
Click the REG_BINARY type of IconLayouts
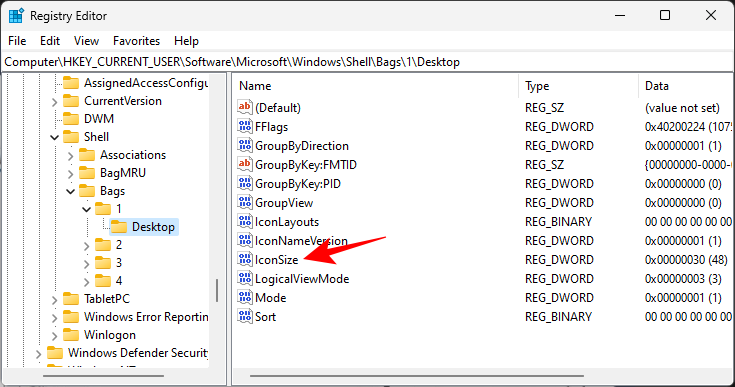pos(558,222)
